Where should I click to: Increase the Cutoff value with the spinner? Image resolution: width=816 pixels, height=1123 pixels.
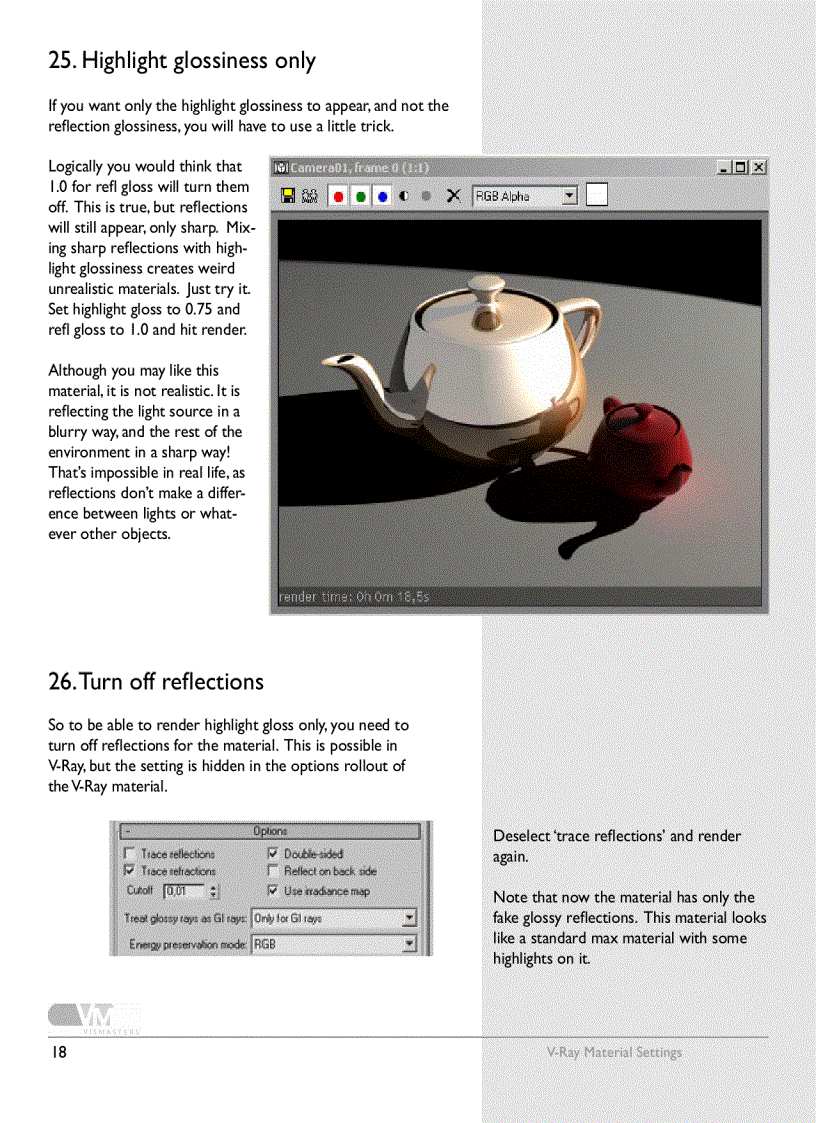(x=213, y=888)
